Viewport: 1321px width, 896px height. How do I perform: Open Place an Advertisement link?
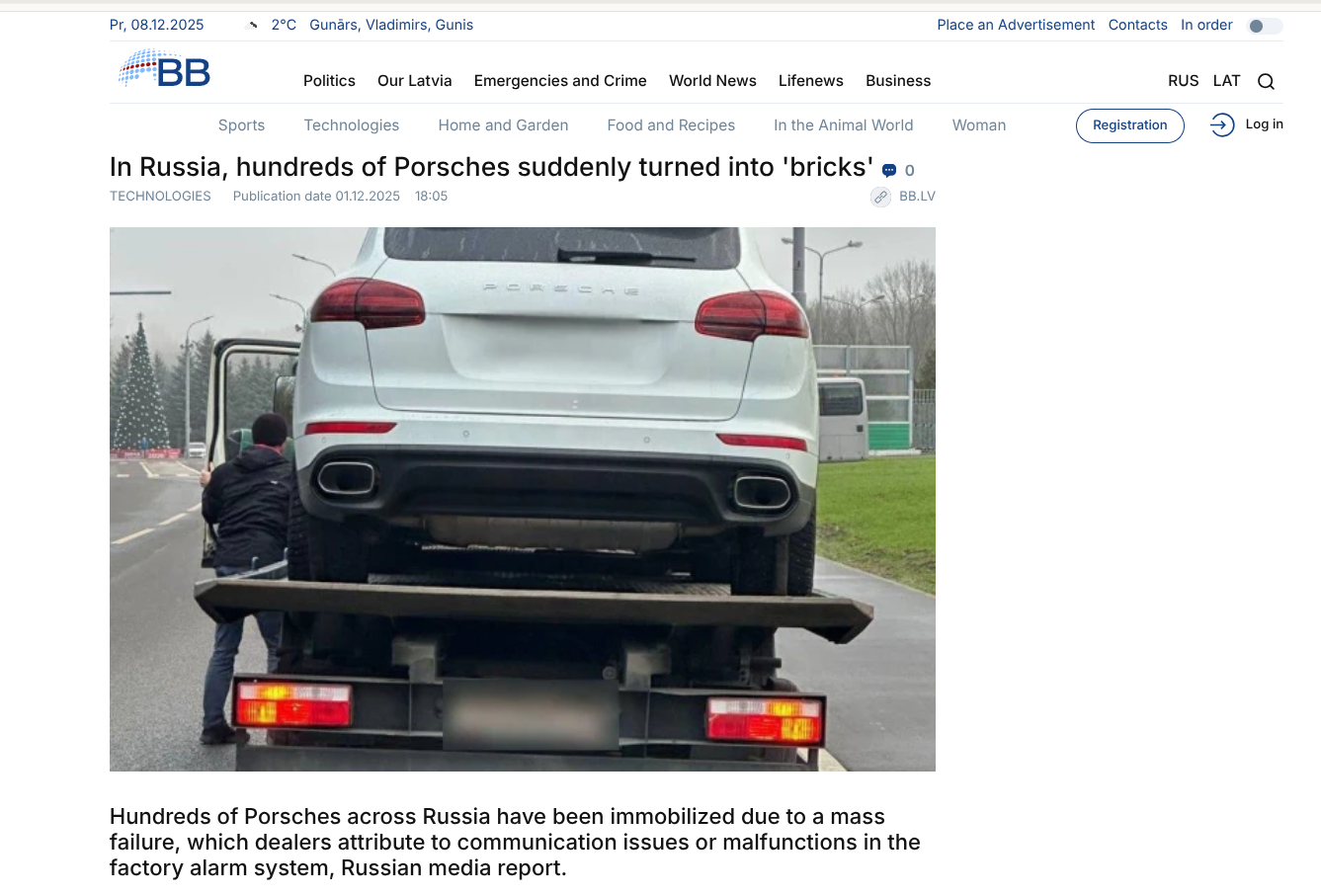(1016, 25)
